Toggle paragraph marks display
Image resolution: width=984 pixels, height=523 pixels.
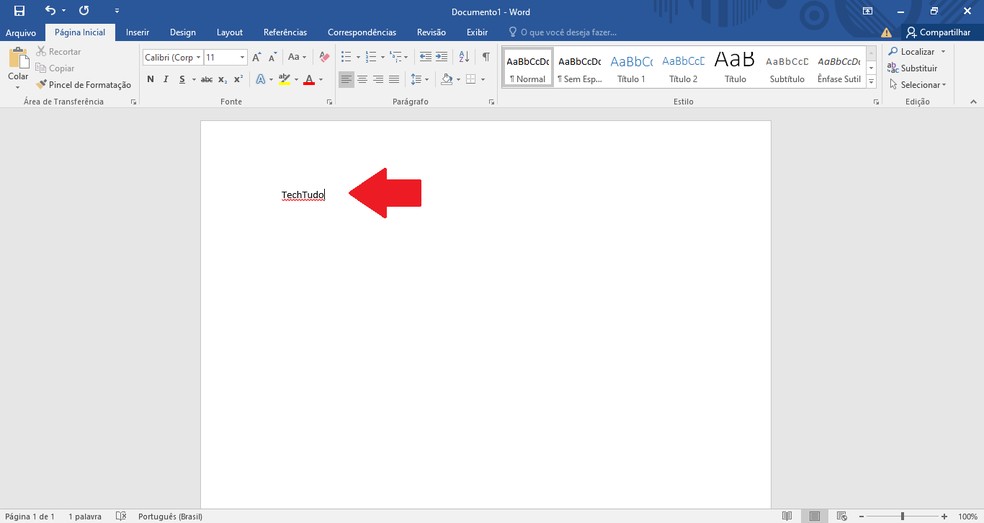[x=486, y=57]
